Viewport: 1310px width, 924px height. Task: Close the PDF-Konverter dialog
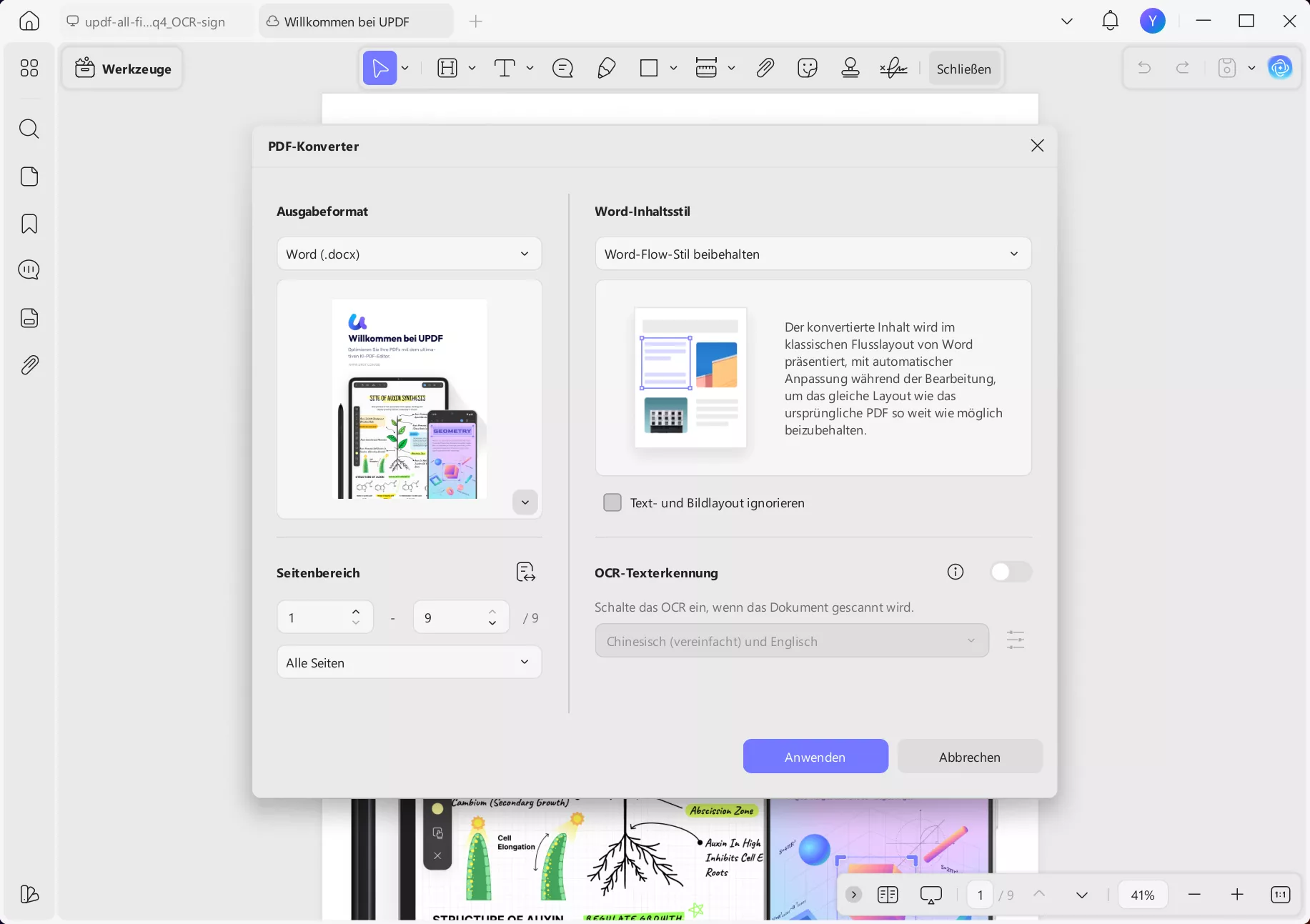1037,146
